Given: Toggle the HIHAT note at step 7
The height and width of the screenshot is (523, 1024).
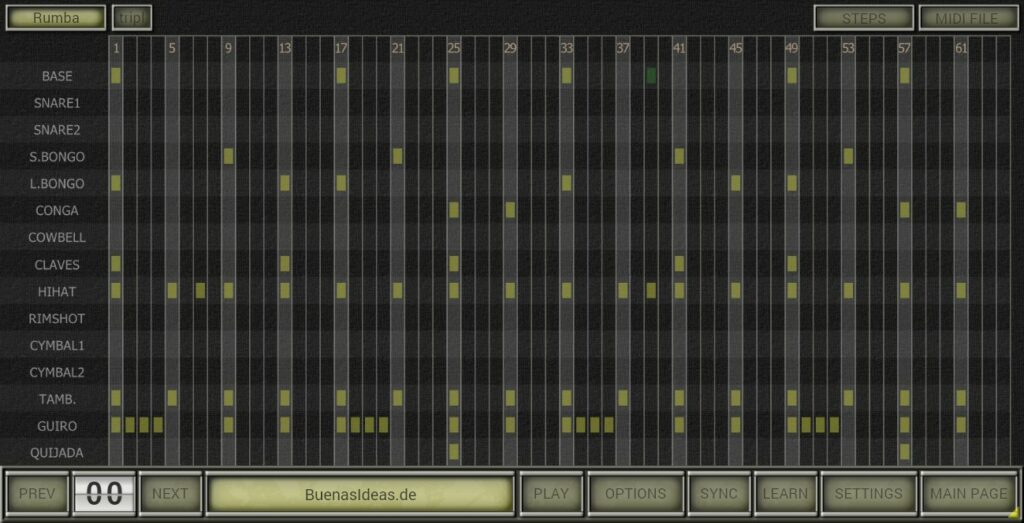Looking at the screenshot, I should coord(200,291).
